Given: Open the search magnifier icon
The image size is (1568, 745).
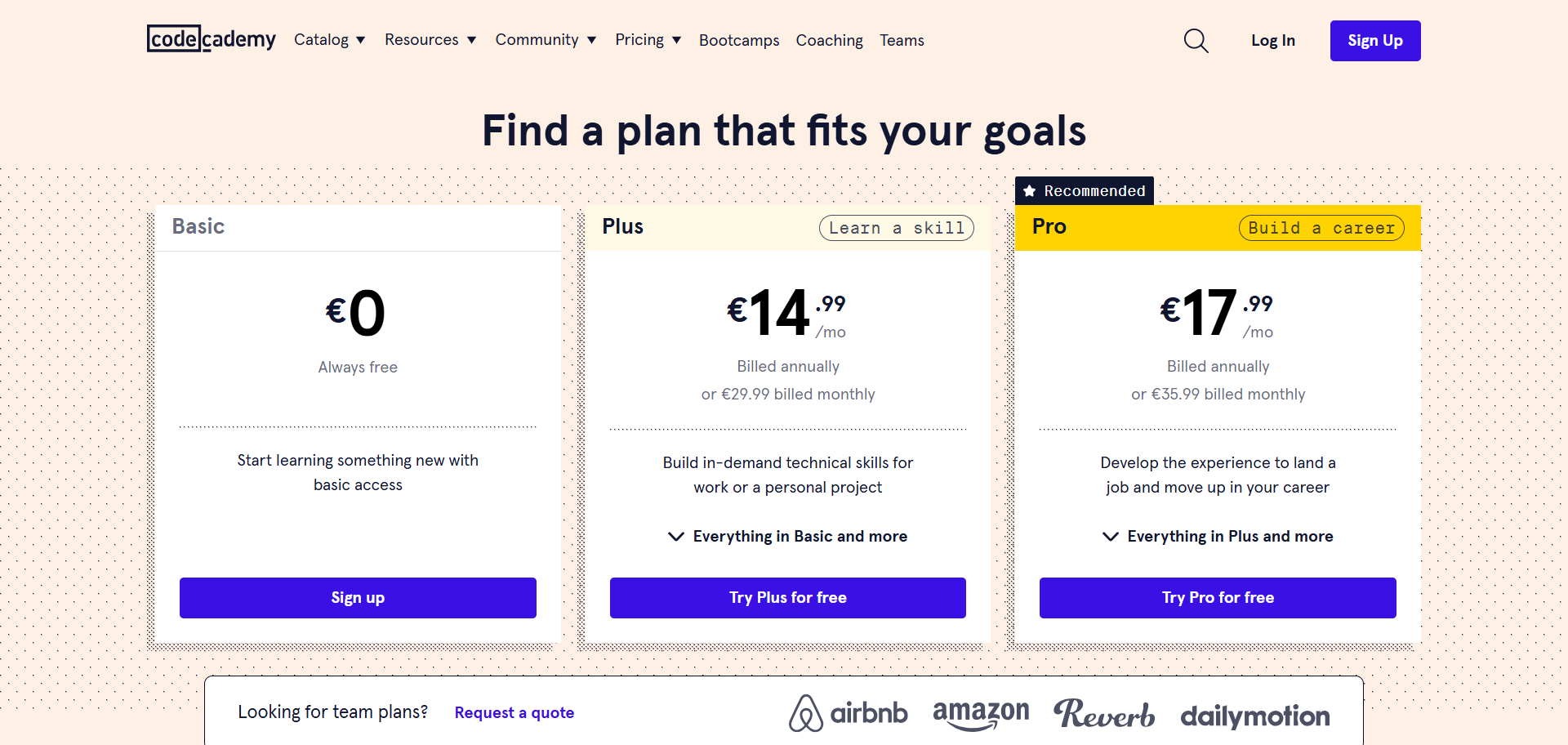Looking at the screenshot, I should (x=1196, y=40).
